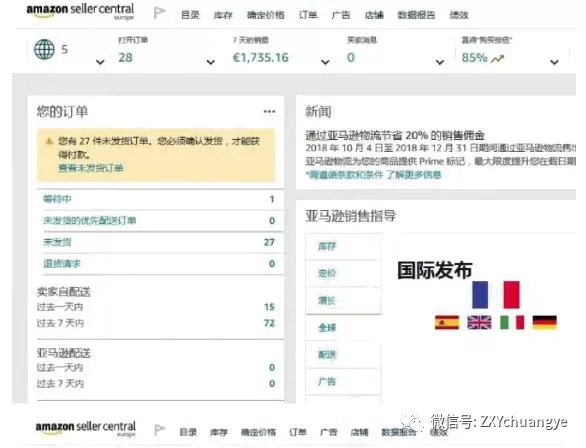
Task: Open the 未发货的优先配送订单 link
Action: pos(89,220)
